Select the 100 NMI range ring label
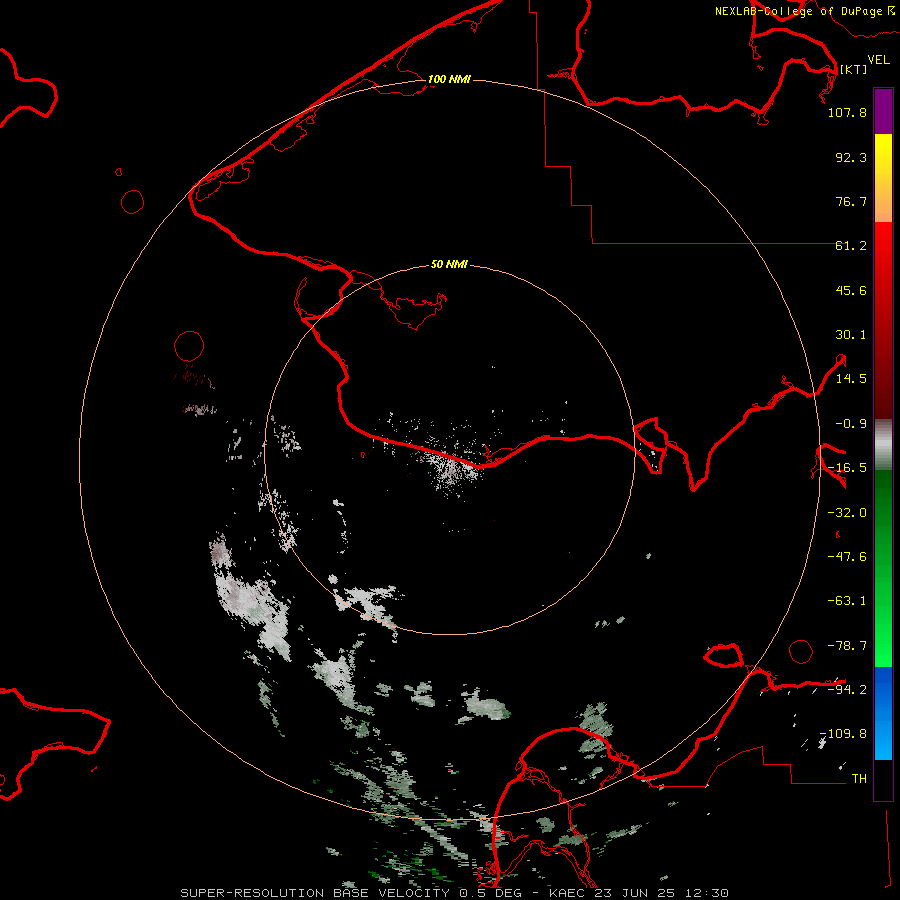 [x=449, y=79]
